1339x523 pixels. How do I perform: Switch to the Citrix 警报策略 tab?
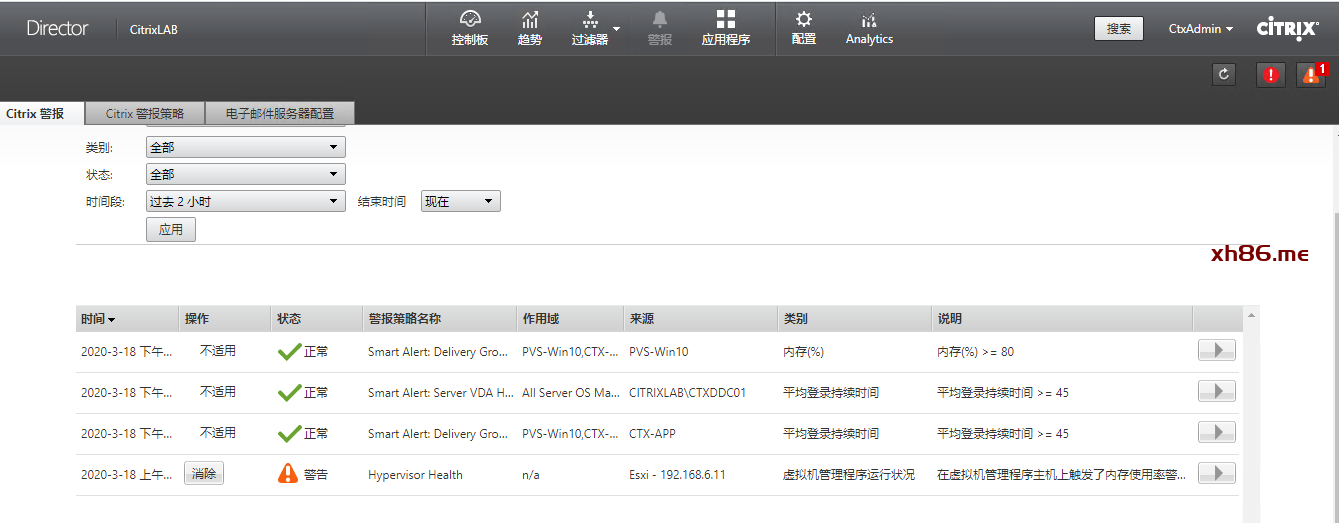pyautogui.click(x=145, y=113)
